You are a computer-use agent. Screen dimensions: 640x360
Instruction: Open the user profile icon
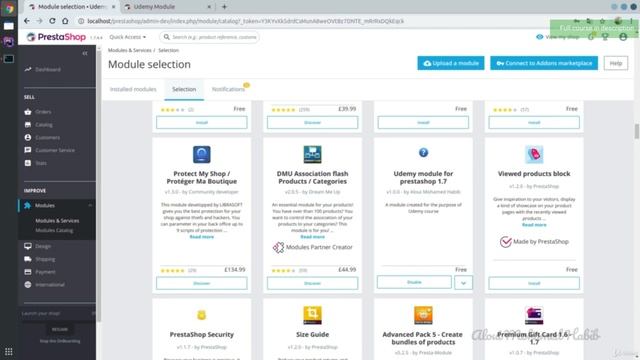coord(623,37)
